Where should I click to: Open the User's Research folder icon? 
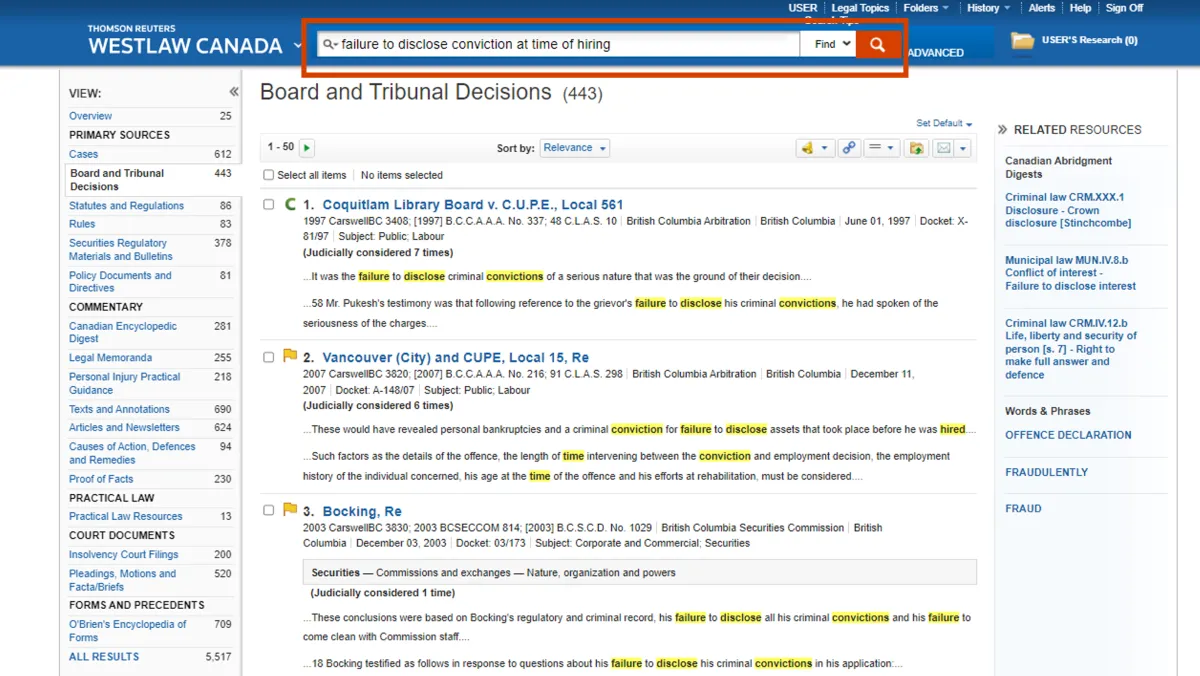coord(1022,41)
